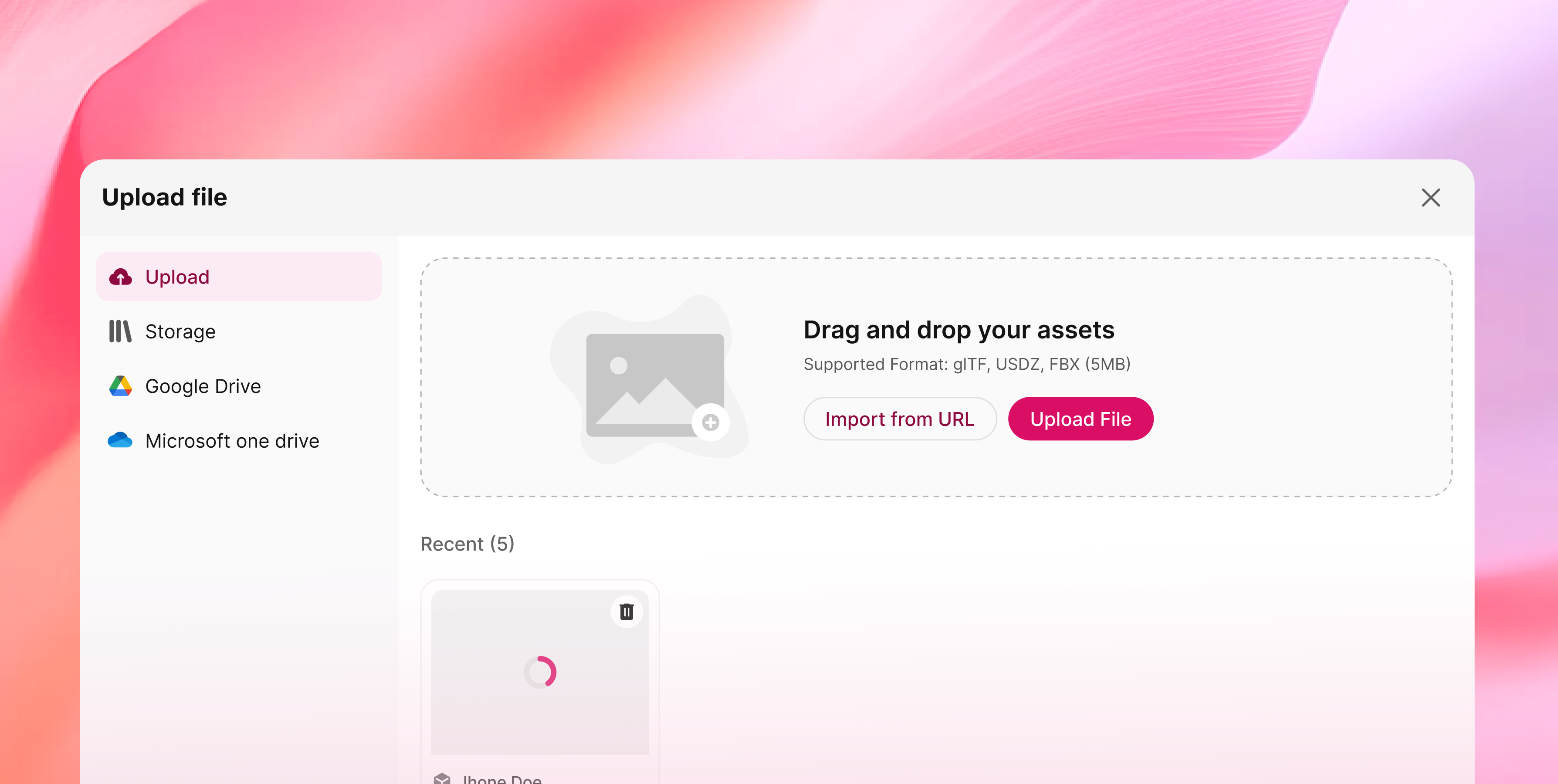Click the pink Upload File button
The width and height of the screenshot is (1558, 784).
(x=1080, y=419)
